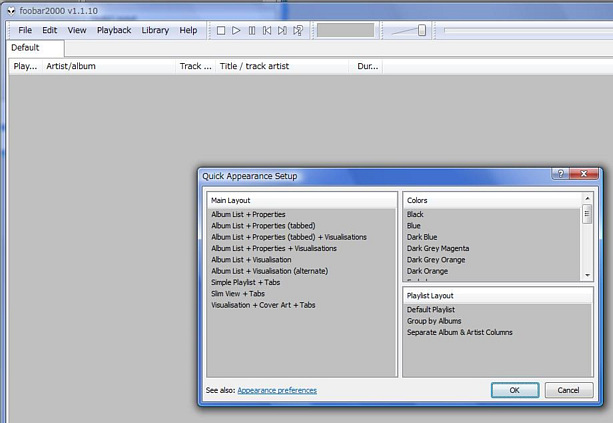Select Album List + Properties (tabbed)
This screenshot has width=613, height=423.
[263, 226]
